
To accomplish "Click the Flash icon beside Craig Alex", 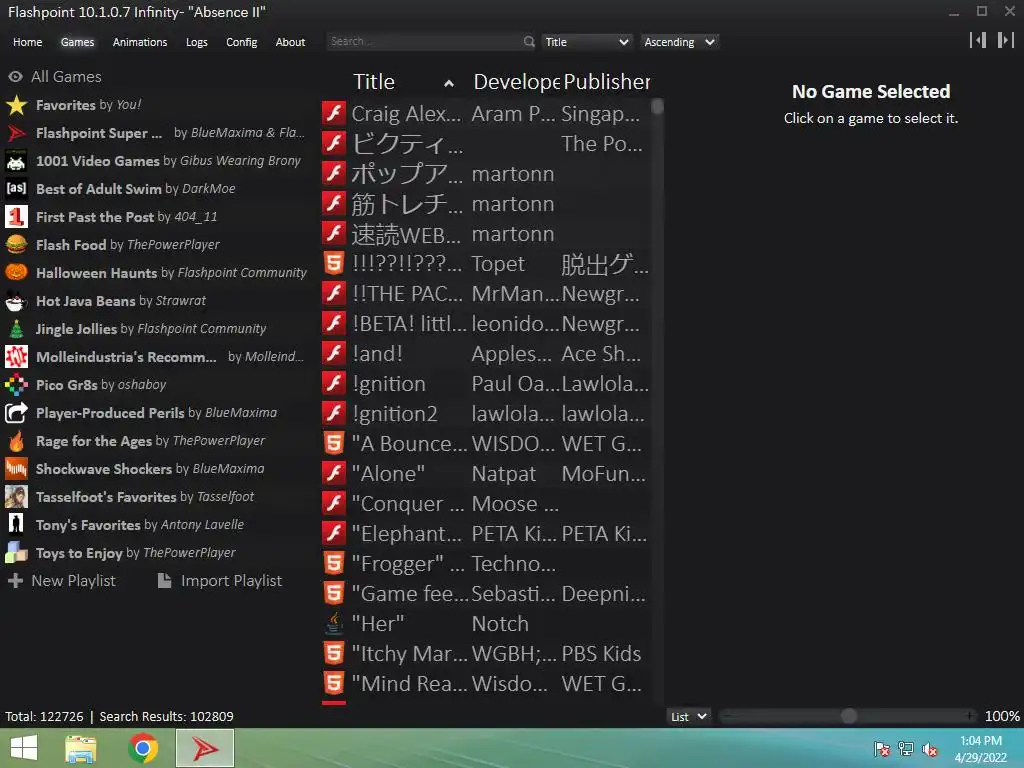I will [334, 113].
